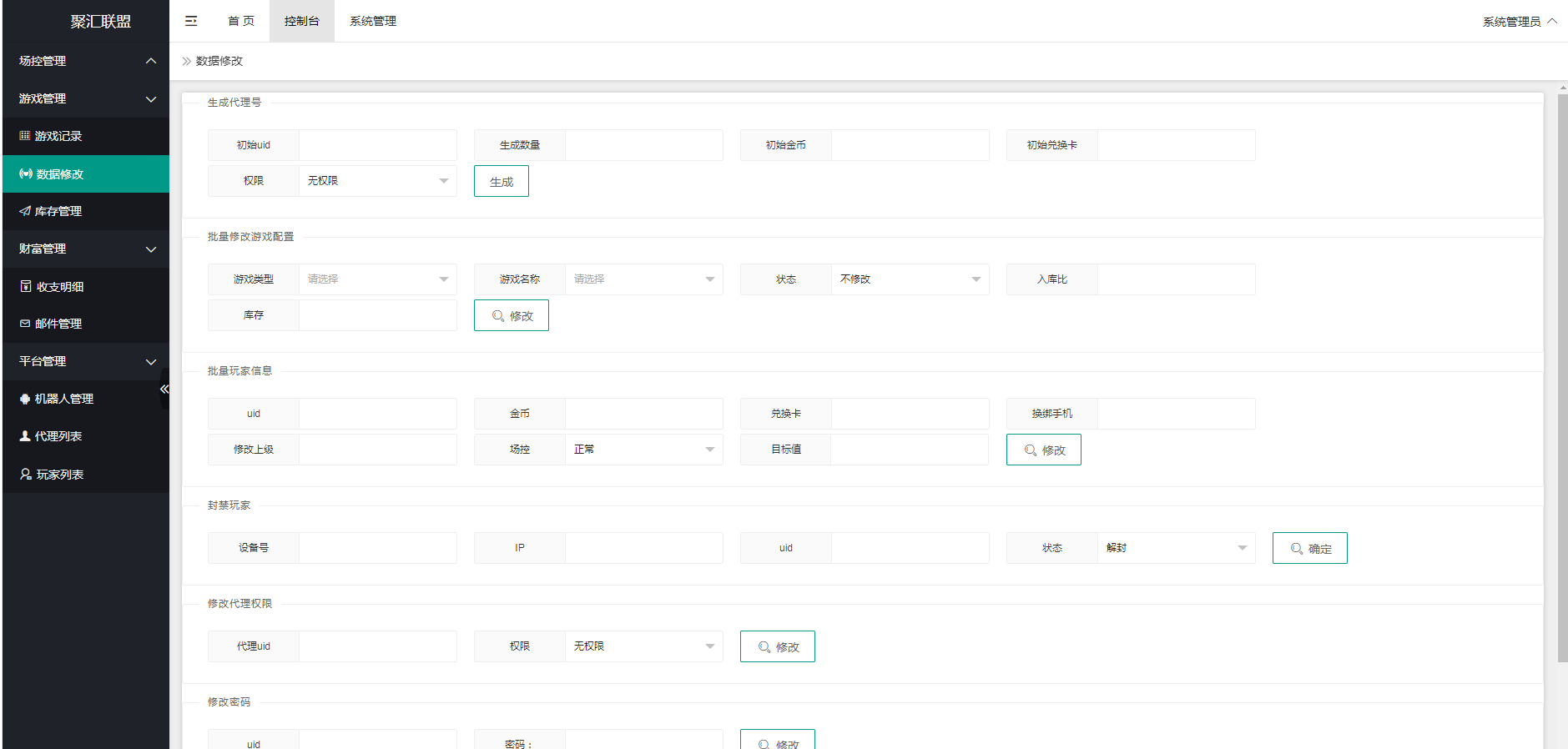Collapse sidebar with double-chevron handle
The height and width of the screenshot is (749, 1568).
tap(164, 389)
